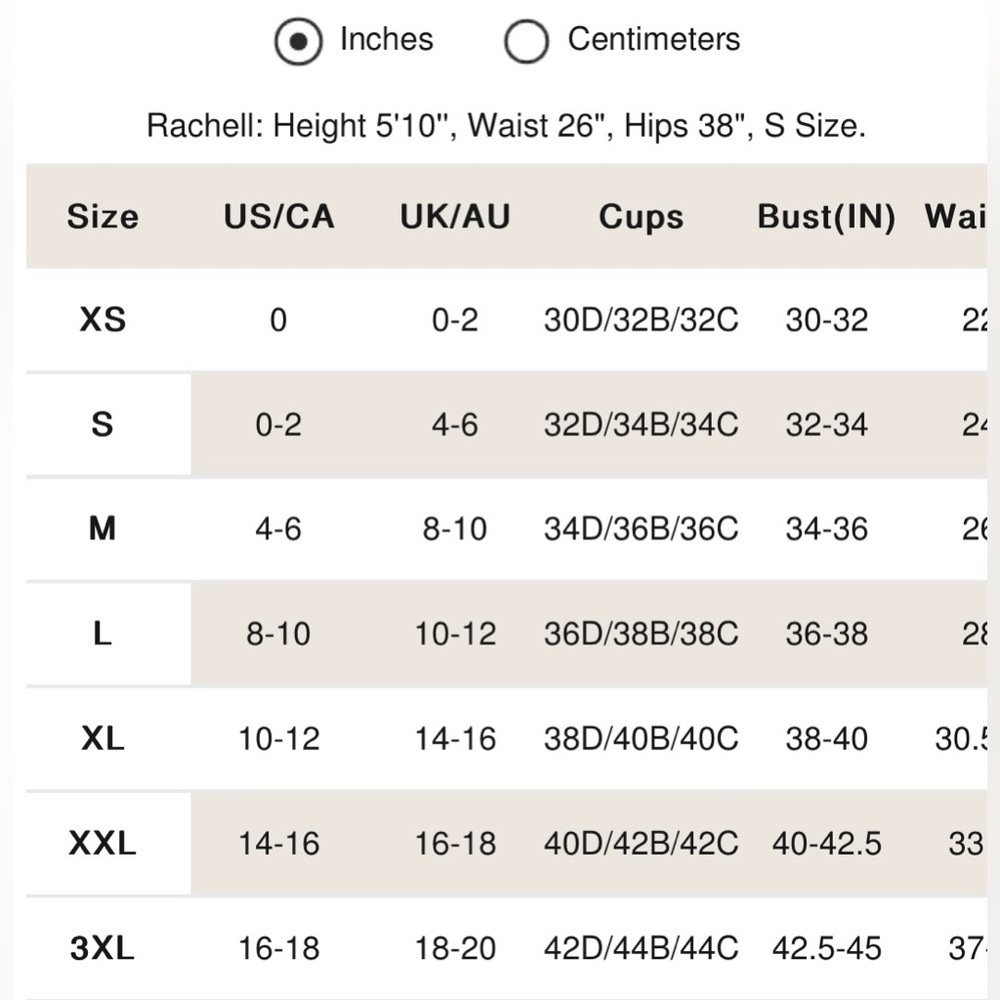Image resolution: width=1000 pixels, height=1000 pixels.
Task: Select the M size row label
Action: (x=103, y=529)
